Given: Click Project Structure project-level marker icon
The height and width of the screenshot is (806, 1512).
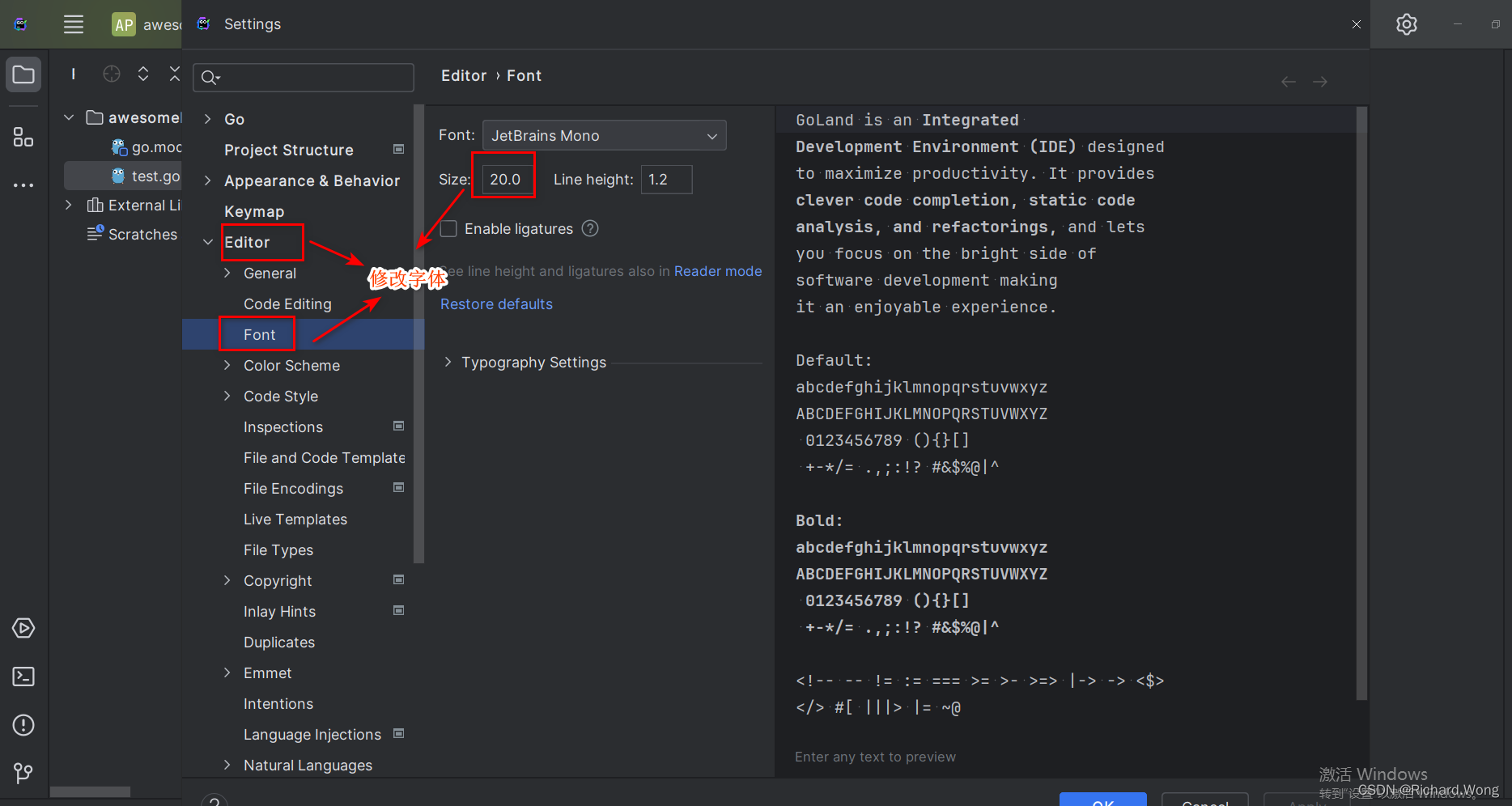Looking at the screenshot, I should 398,149.
